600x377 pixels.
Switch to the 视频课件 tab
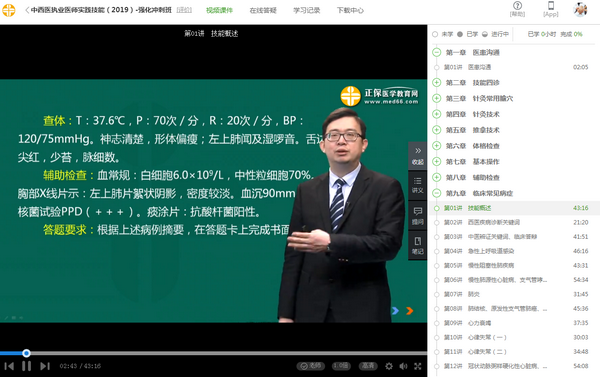pyautogui.click(x=219, y=10)
